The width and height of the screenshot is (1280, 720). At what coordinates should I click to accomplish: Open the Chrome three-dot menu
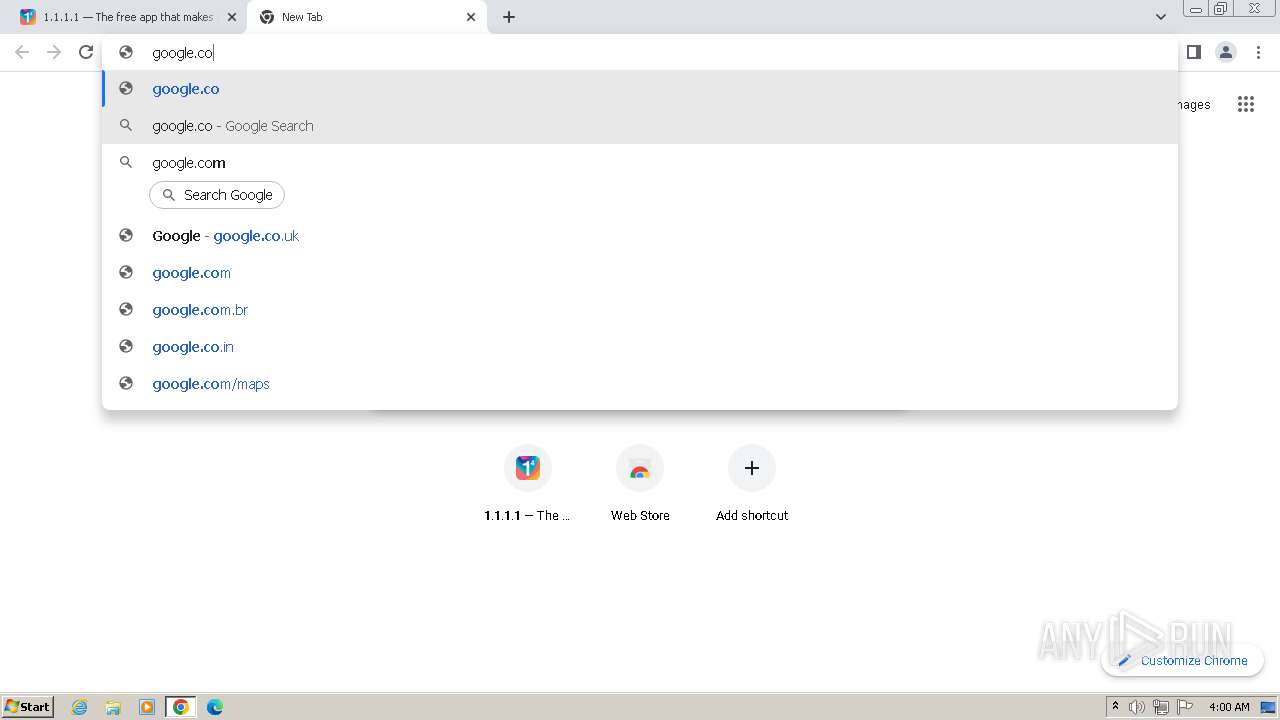click(1258, 52)
